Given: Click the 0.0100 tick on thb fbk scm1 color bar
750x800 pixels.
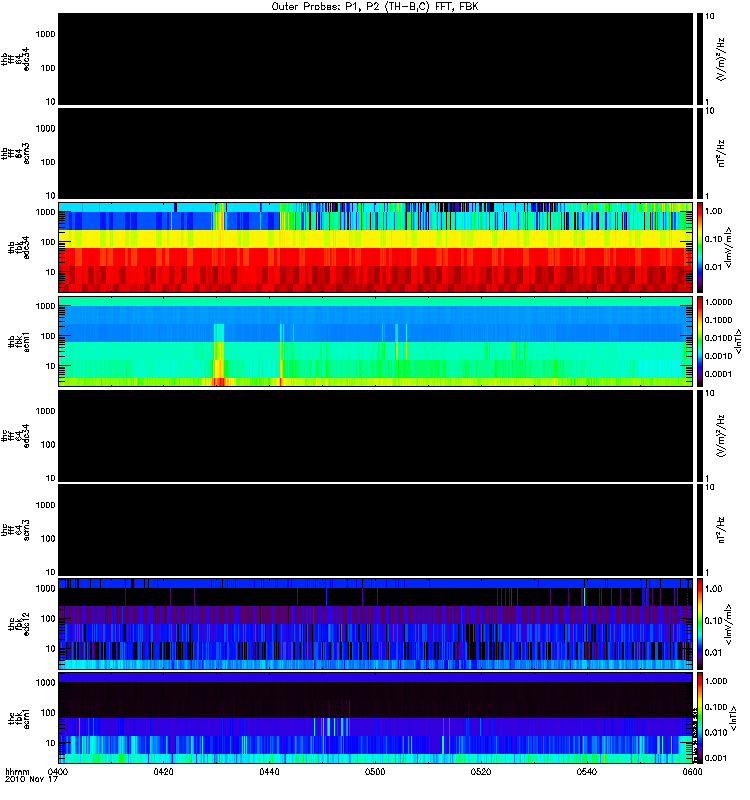Looking at the screenshot, I should click(718, 338).
